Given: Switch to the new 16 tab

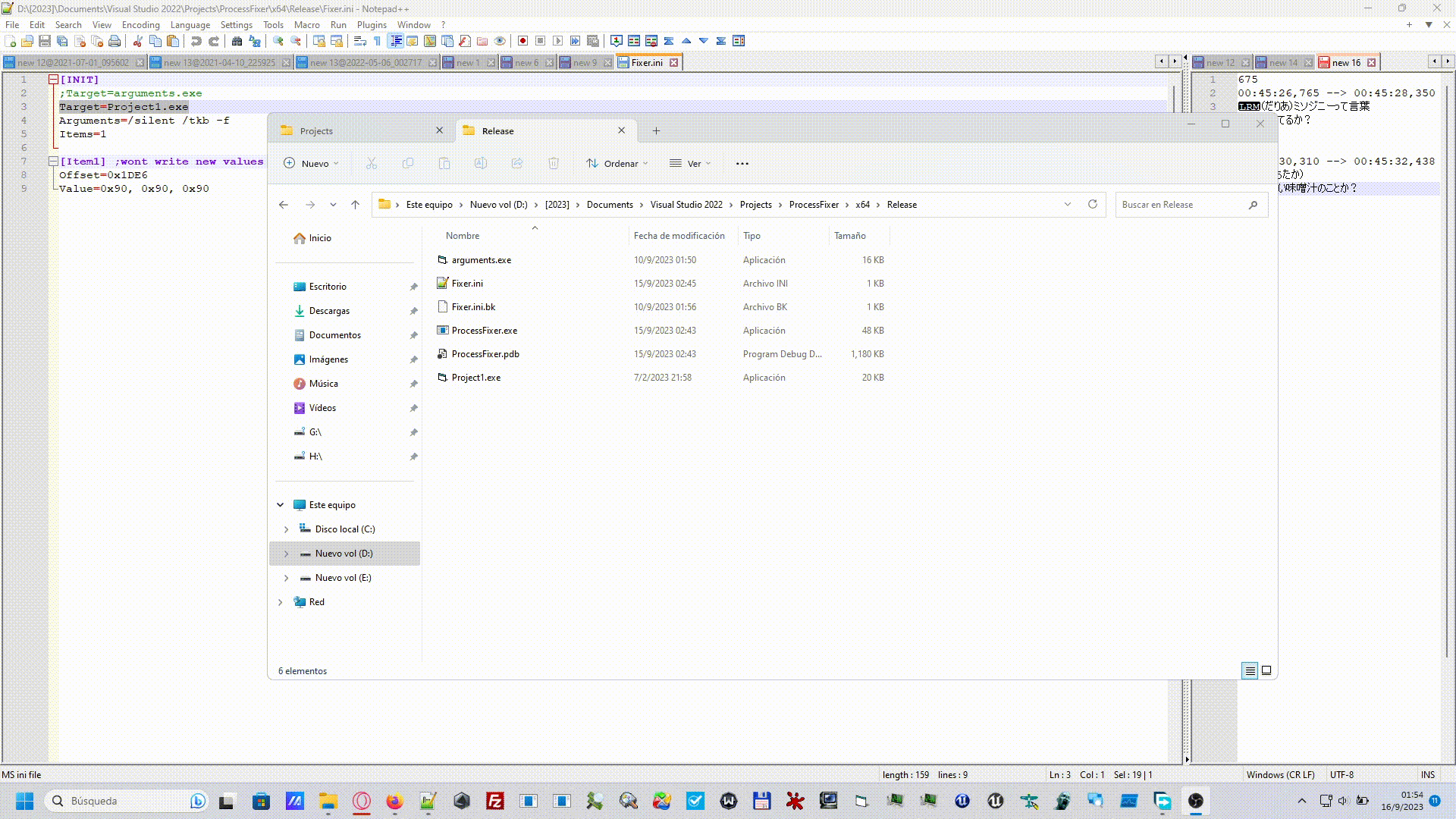Looking at the screenshot, I should 1346,62.
